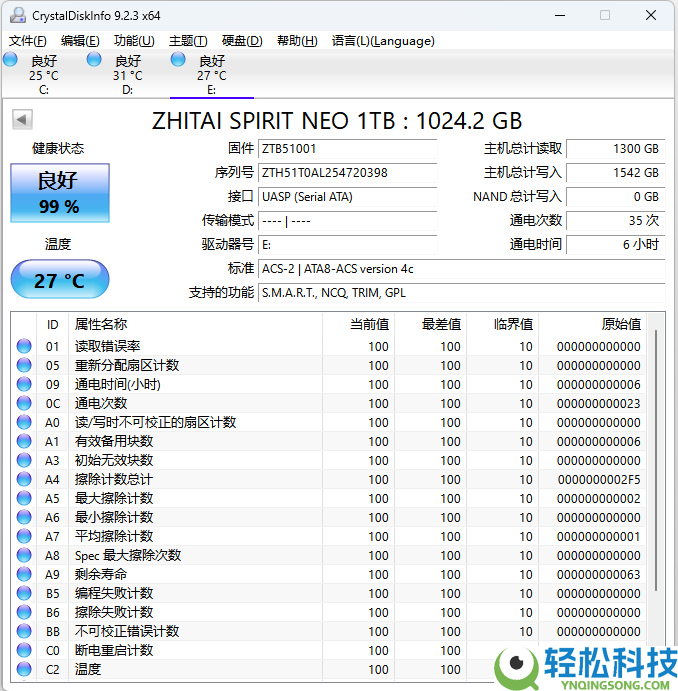678x691 pixels.
Task: Click 通电次数 value 35 次
Action: (x=615, y=221)
